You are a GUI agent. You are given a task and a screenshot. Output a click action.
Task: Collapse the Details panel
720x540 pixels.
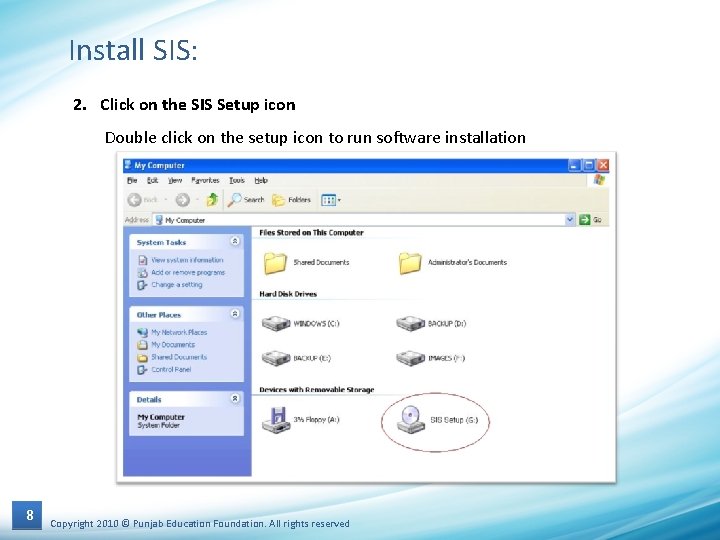[x=235, y=399]
